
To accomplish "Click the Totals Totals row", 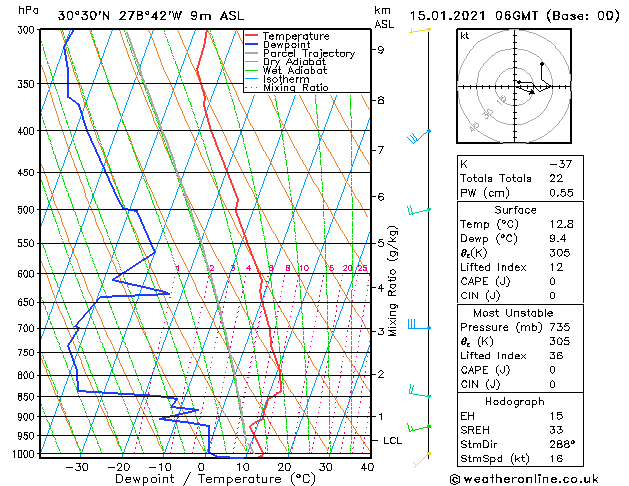I will tap(520, 178).
